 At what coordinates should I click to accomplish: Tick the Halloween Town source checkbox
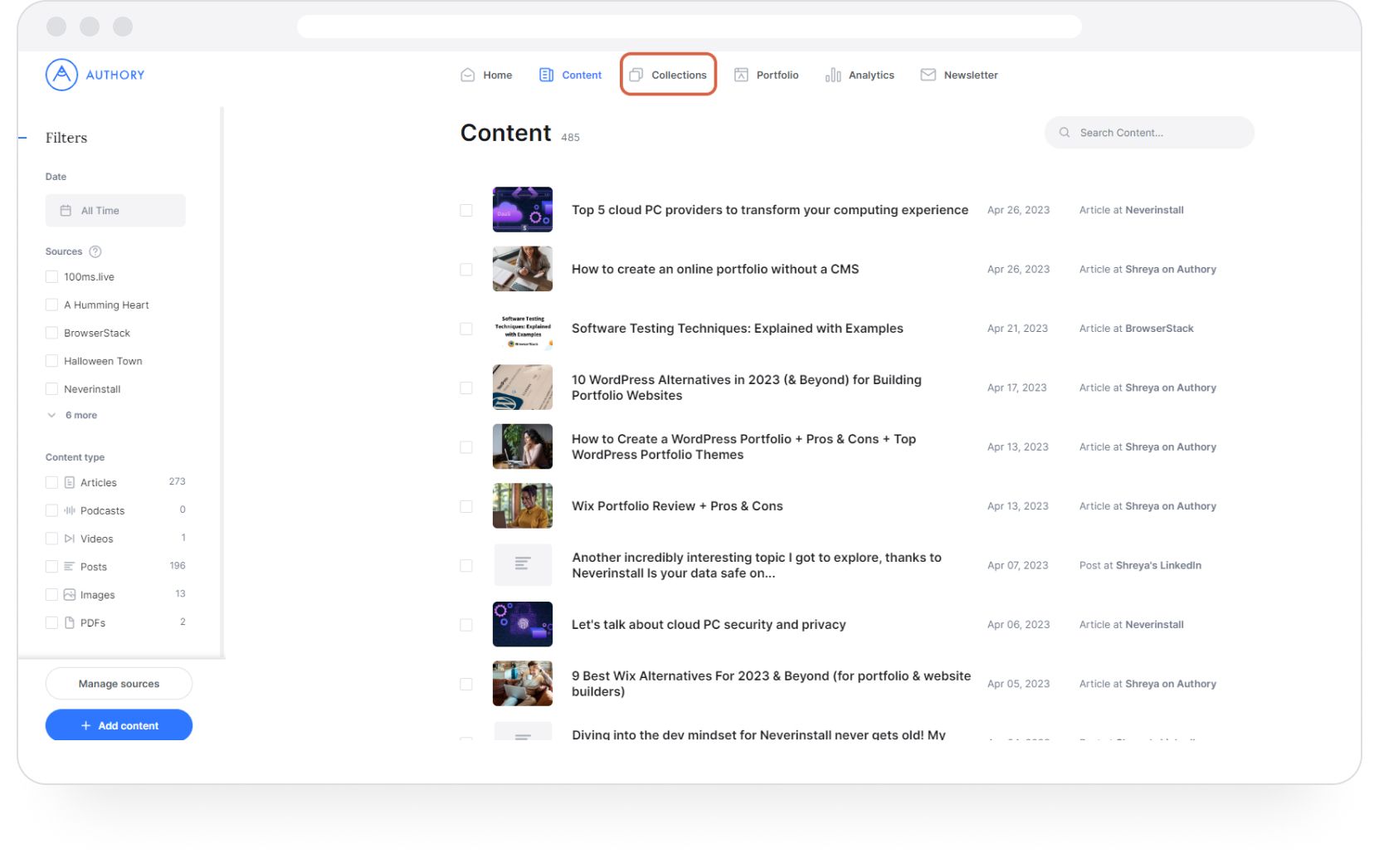[51, 361]
